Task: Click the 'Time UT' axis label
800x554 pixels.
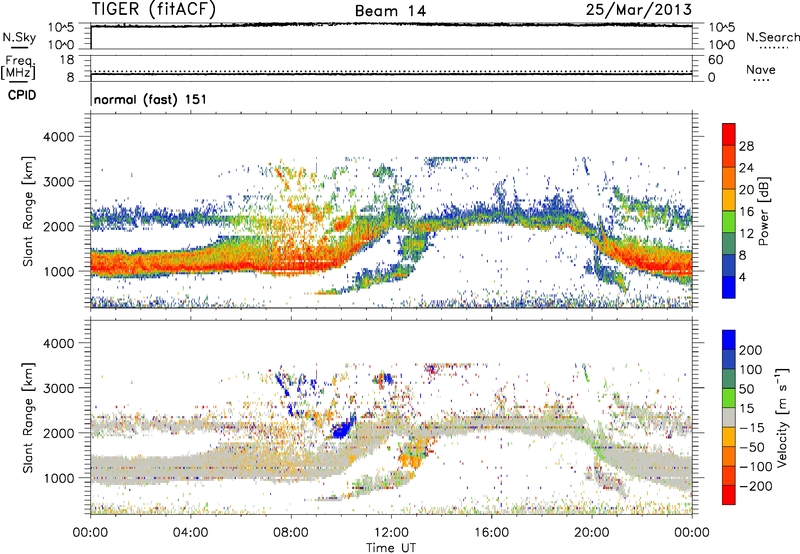Action: pyautogui.click(x=391, y=547)
